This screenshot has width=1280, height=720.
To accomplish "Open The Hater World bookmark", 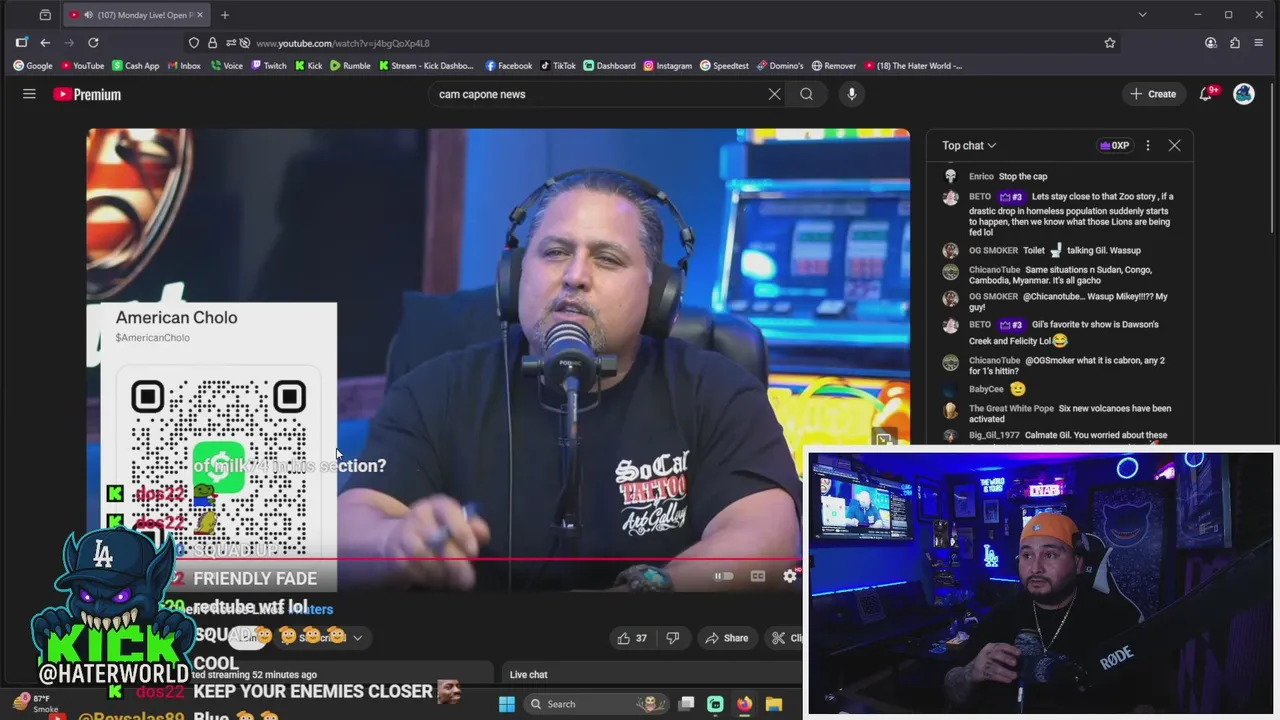I will pyautogui.click(x=913, y=66).
